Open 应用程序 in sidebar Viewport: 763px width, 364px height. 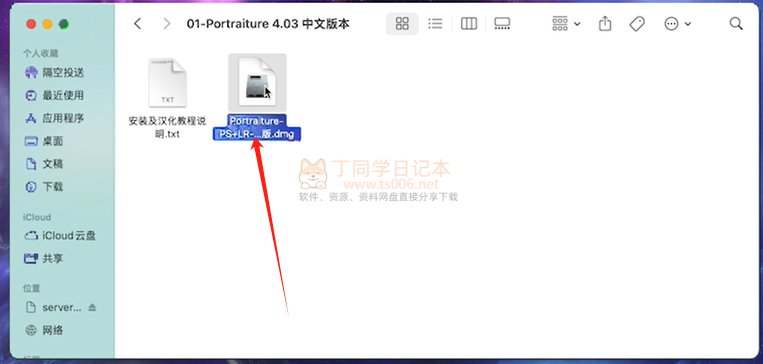click(63, 118)
